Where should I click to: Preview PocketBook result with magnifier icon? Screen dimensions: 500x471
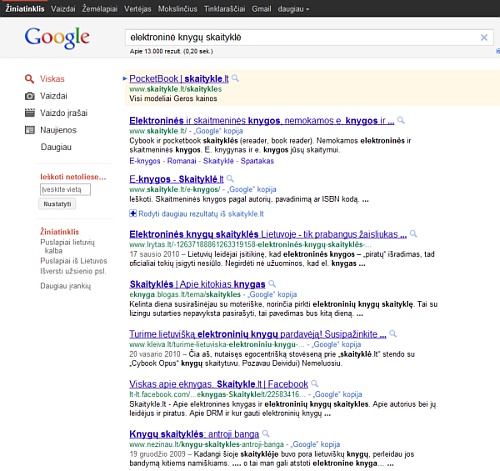(x=235, y=78)
